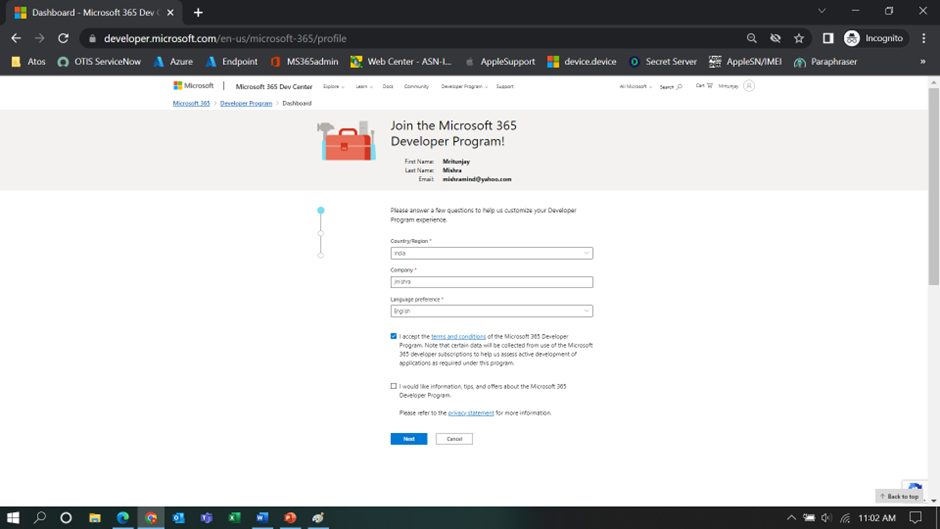Click the third-party cookies blocked eye icon
This screenshot has height=529, width=940.
coord(775,38)
